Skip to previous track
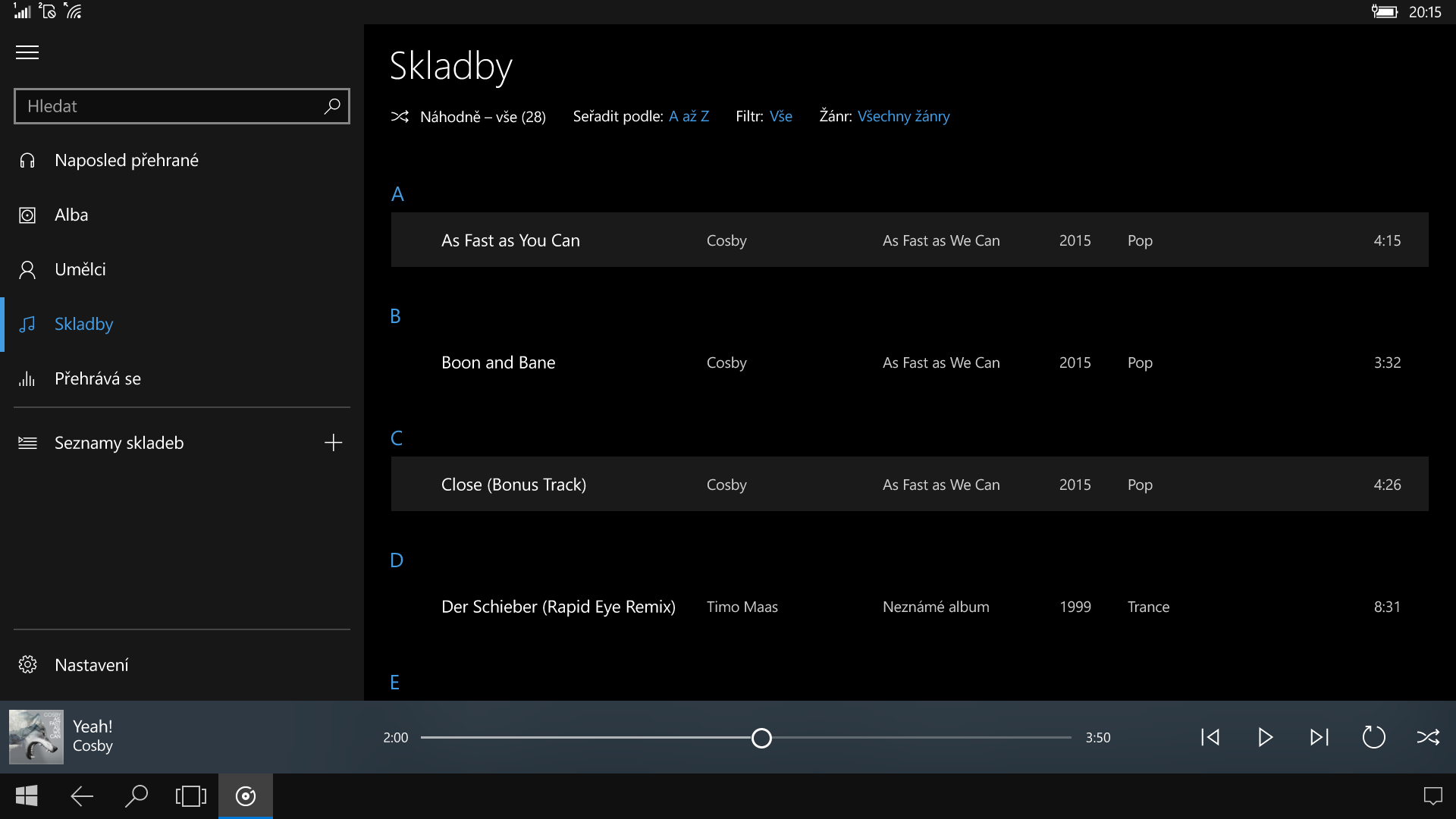Image resolution: width=1456 pixels, height=819 pixels. tap(1210, 737)
